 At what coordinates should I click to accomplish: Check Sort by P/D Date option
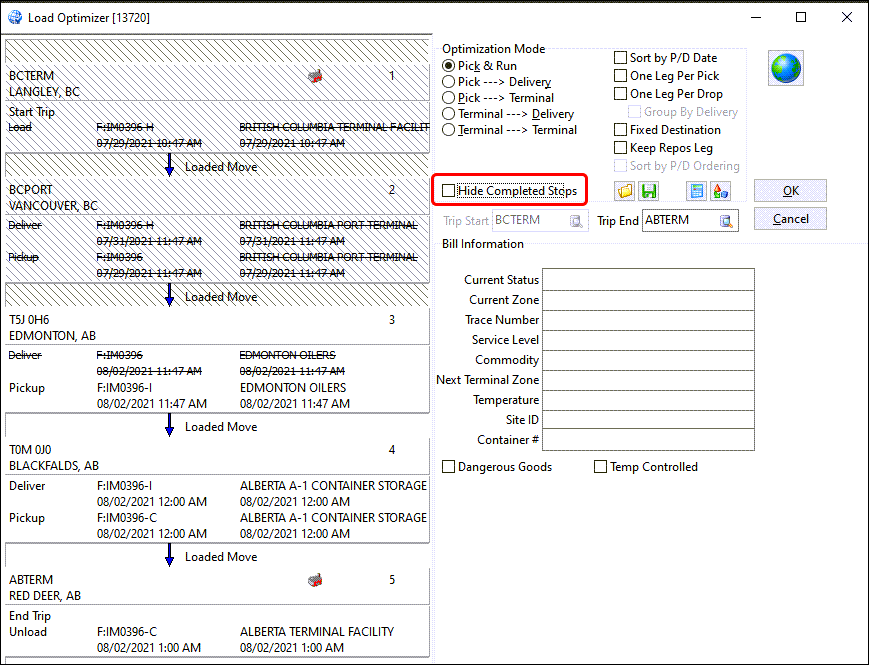point(621,58)
